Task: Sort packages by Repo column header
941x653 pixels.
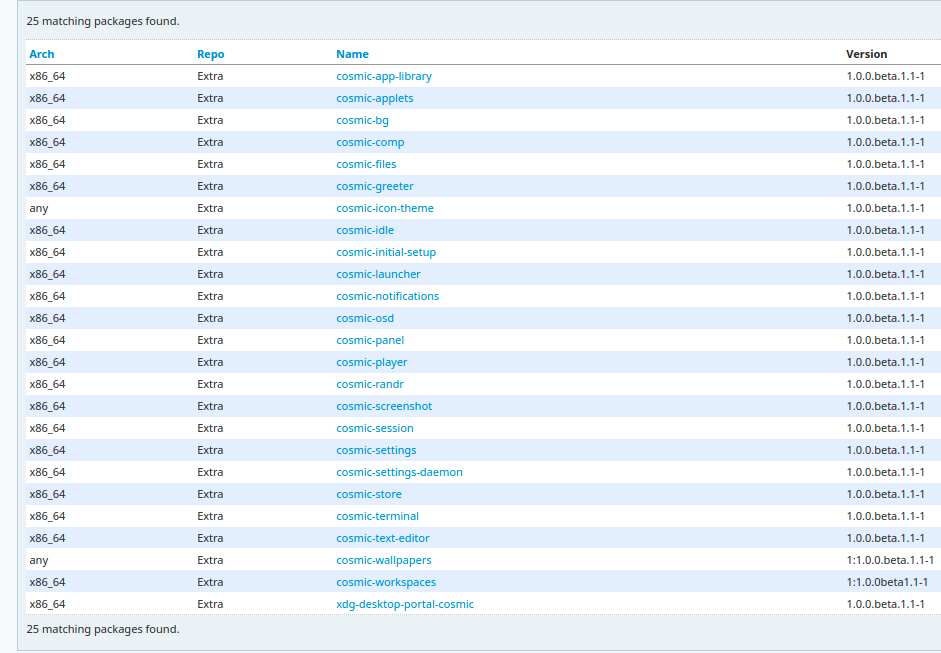Action: pos(210,54)
